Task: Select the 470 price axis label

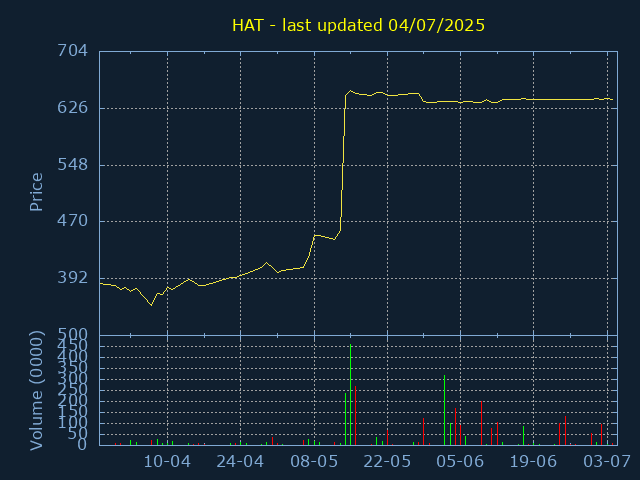Action: [x=72, y=221]
